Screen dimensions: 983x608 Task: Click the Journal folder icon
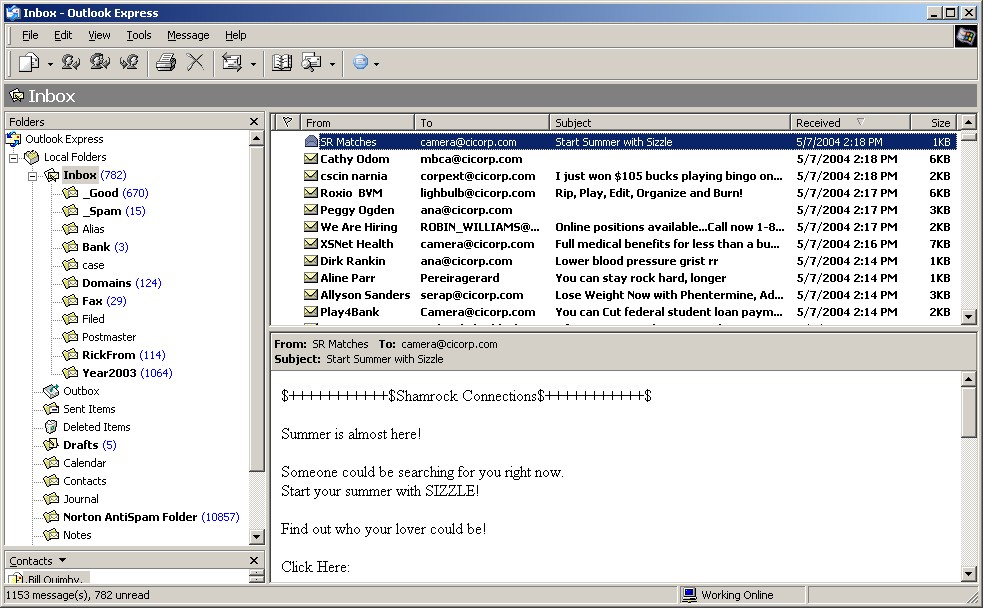[x=51, y=499]
